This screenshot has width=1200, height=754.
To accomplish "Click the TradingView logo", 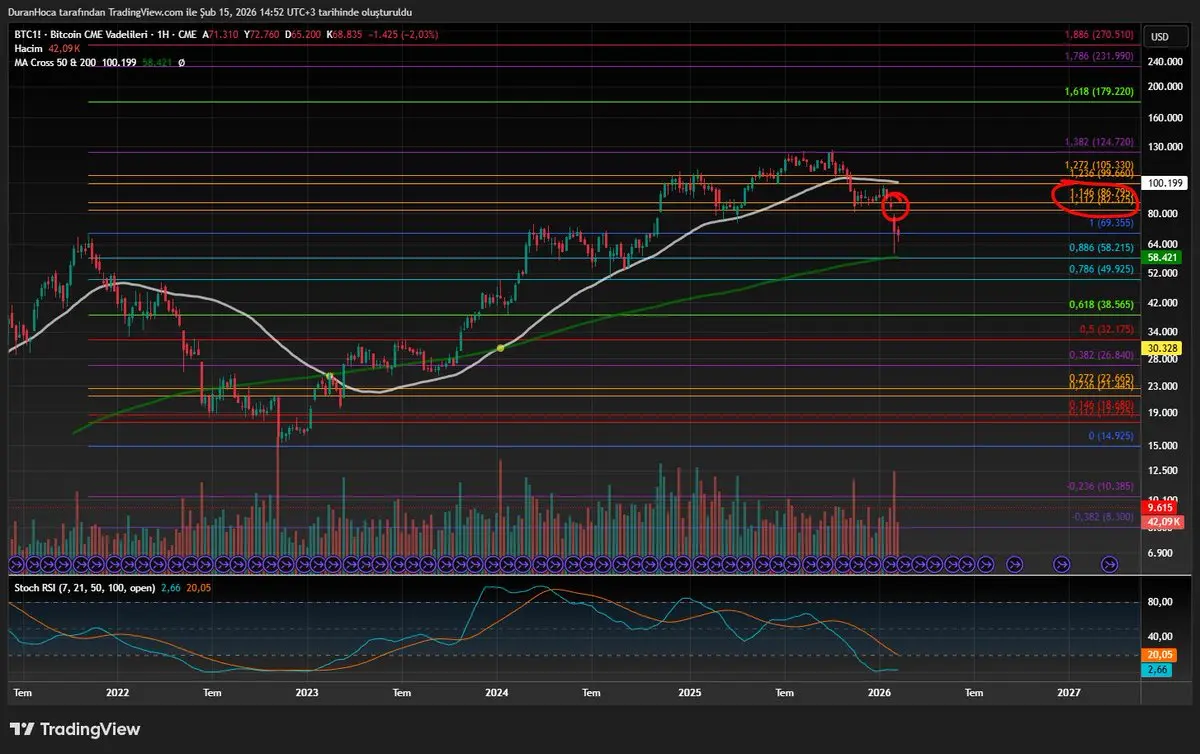I will [x=75, y=729].
